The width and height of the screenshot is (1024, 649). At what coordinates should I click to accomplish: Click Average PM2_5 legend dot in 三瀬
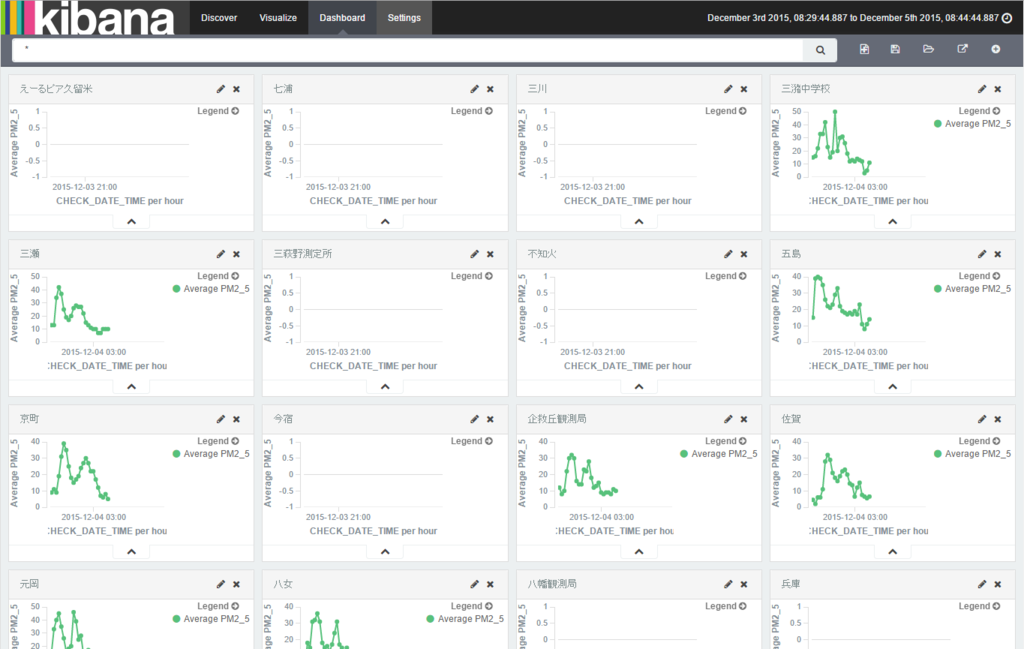tap(176, 289)
